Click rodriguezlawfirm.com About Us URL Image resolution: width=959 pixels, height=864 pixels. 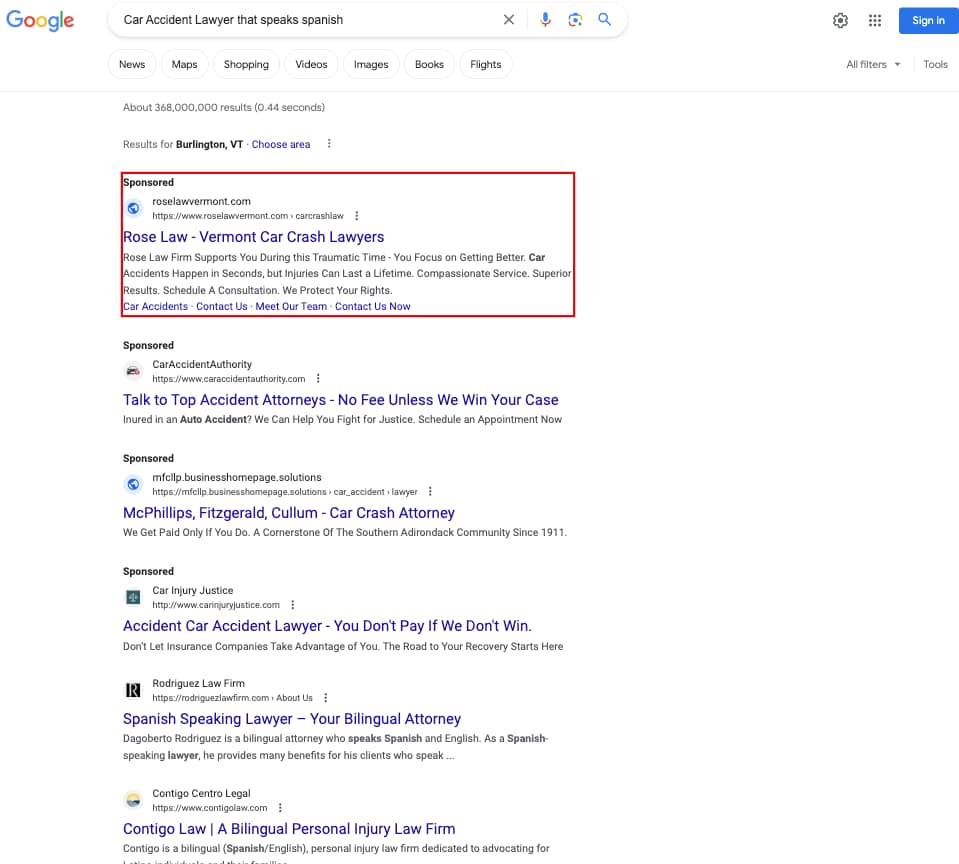tap(232, 698)
